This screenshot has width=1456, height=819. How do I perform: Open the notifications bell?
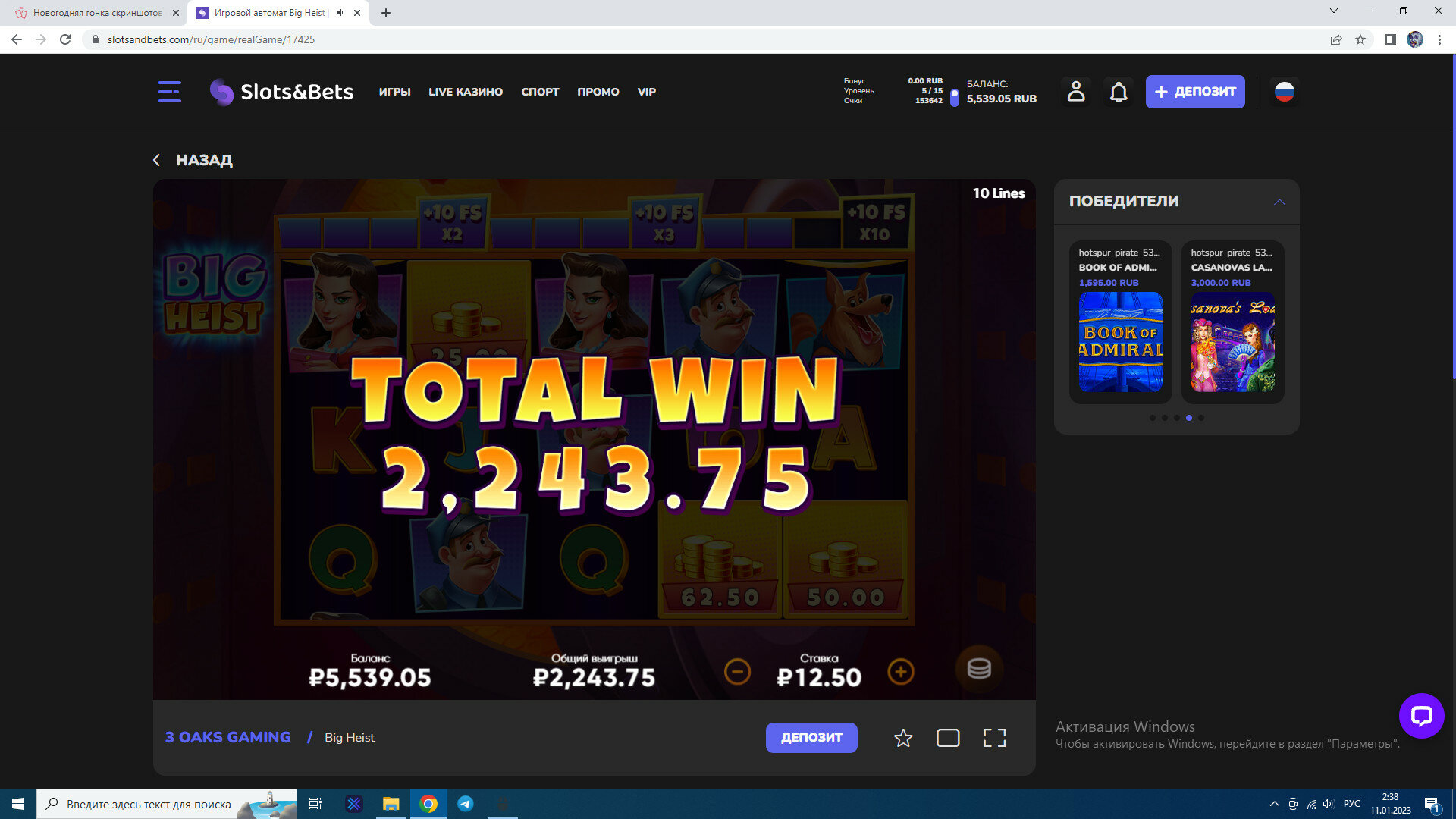tap(1119, 92)
